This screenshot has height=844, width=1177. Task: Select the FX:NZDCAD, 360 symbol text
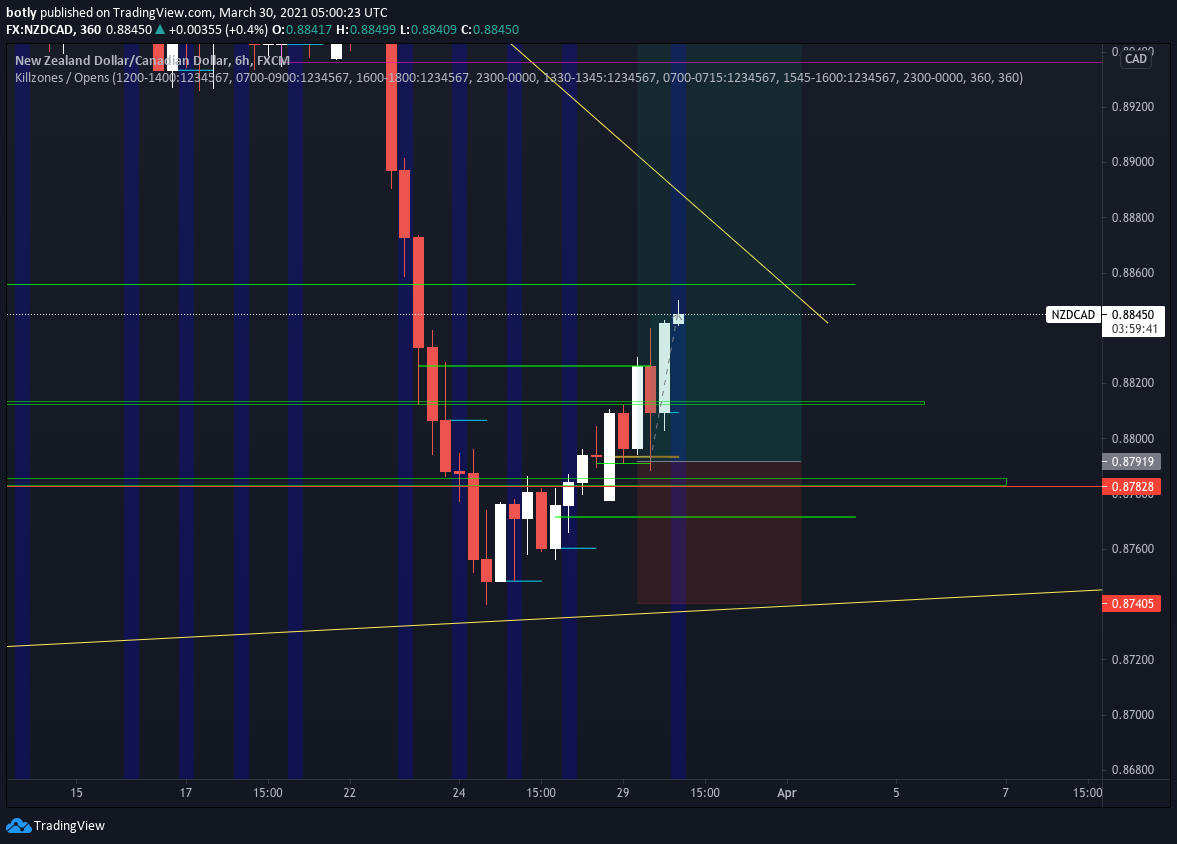pos(53,30)
